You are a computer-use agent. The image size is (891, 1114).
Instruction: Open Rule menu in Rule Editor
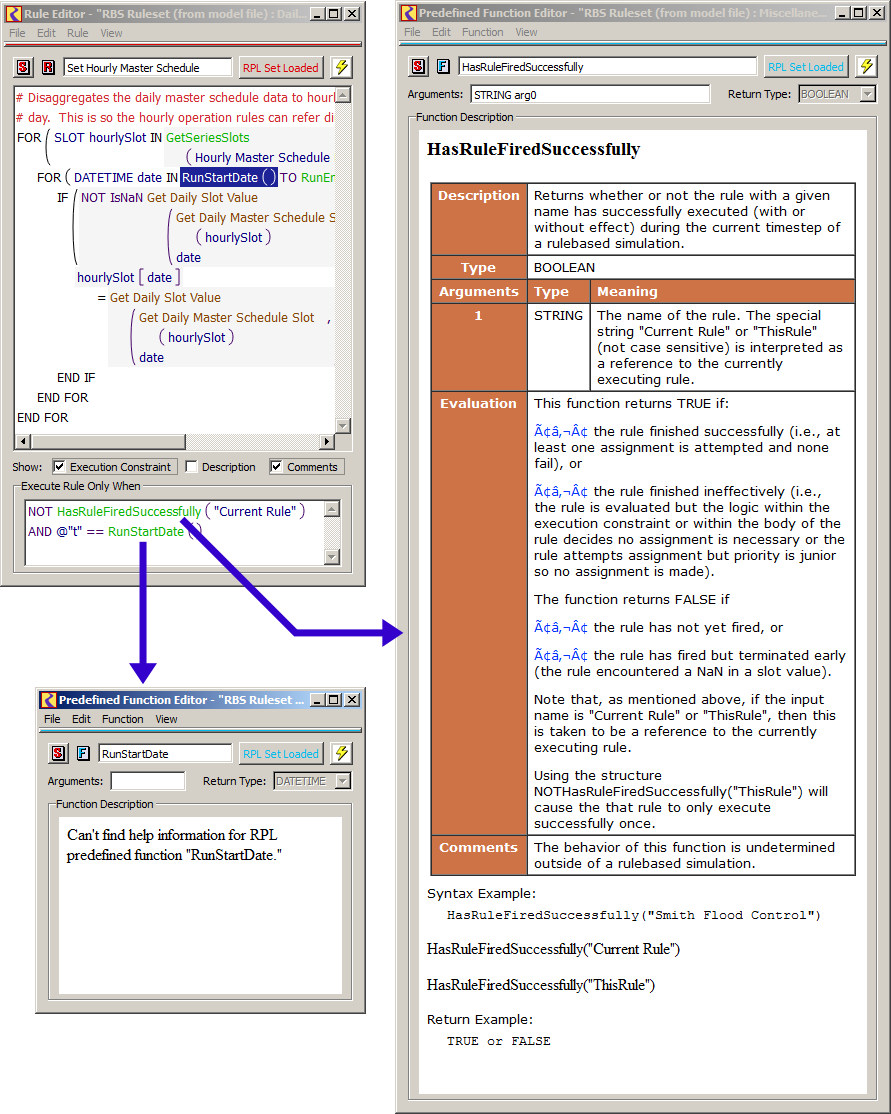(x=77, y=33)
